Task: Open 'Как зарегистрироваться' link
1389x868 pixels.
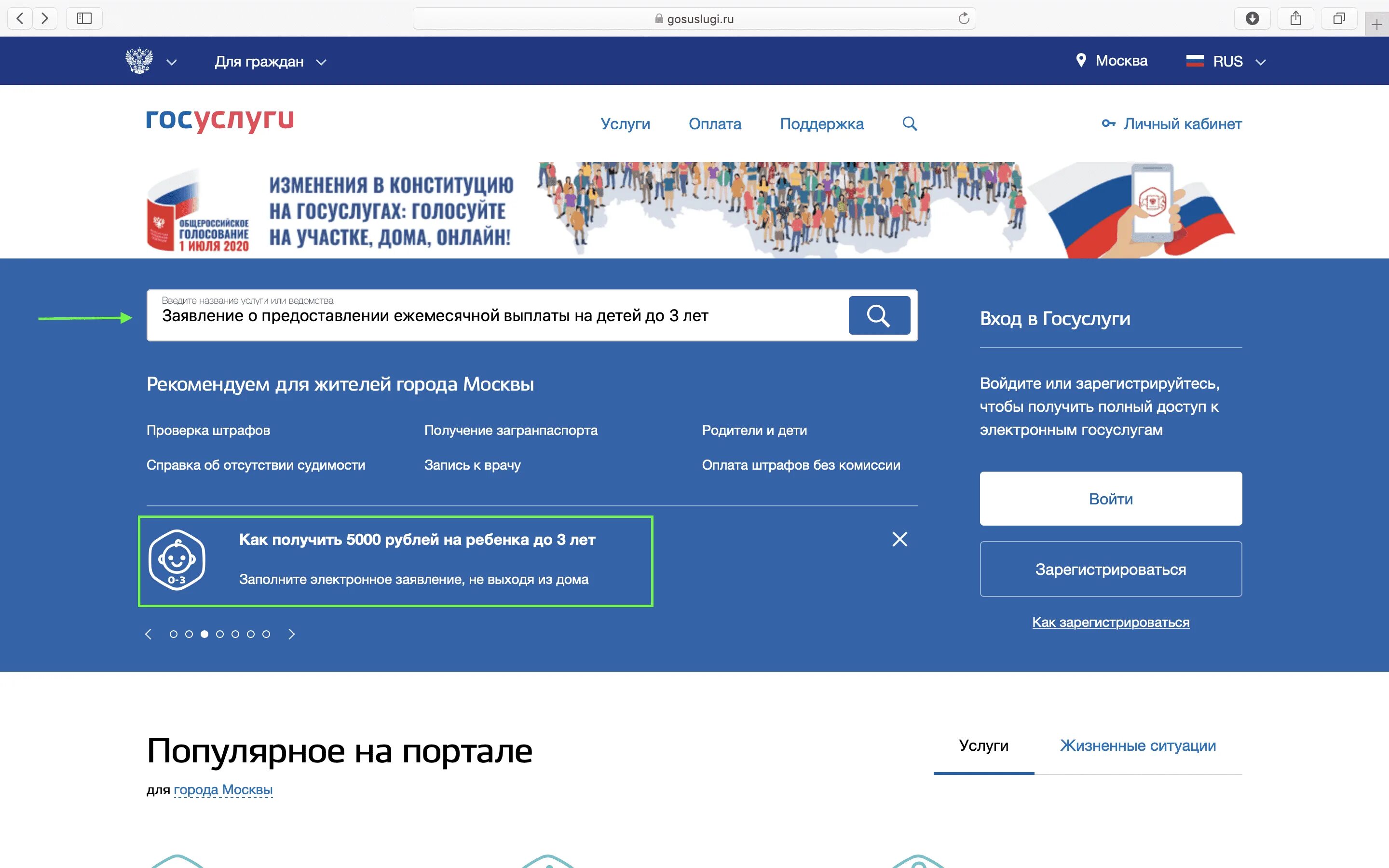Action: click(x=1111, y=622)
